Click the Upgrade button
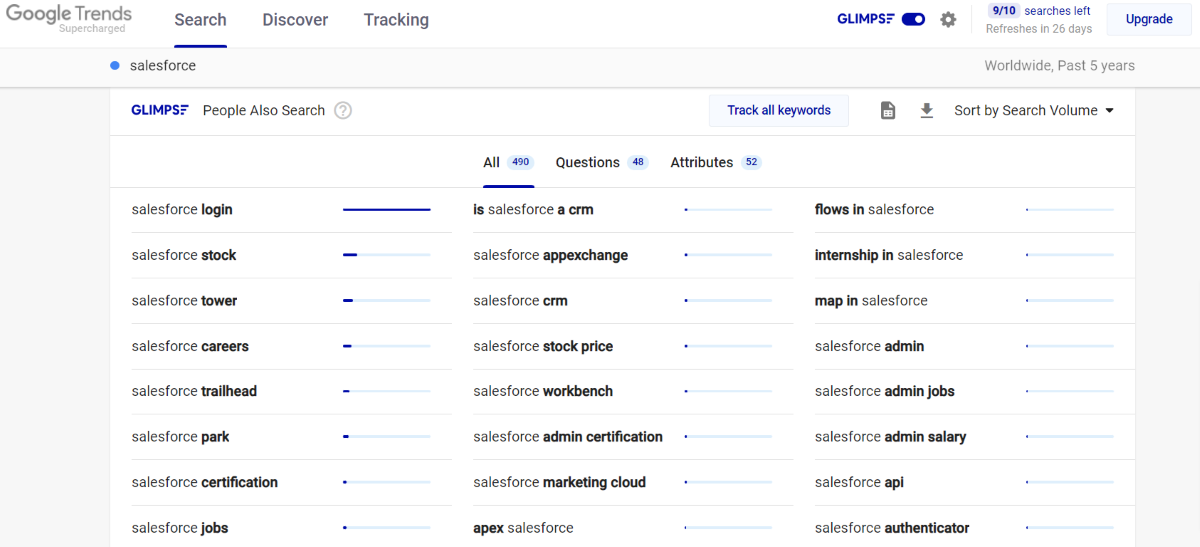 pyautogui.click(x=1149, y=19)
